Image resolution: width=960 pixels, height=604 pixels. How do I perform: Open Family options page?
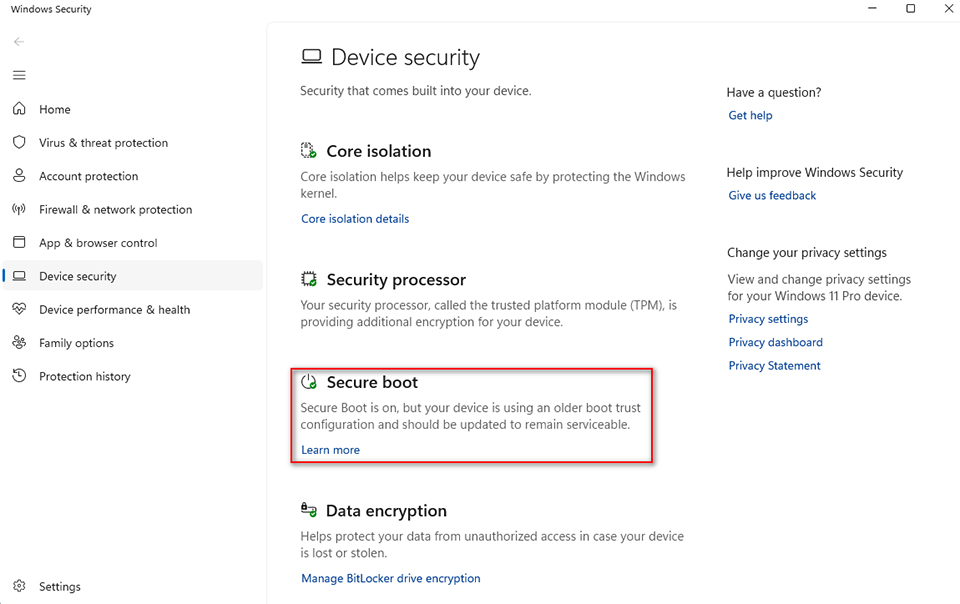(133, 343)
